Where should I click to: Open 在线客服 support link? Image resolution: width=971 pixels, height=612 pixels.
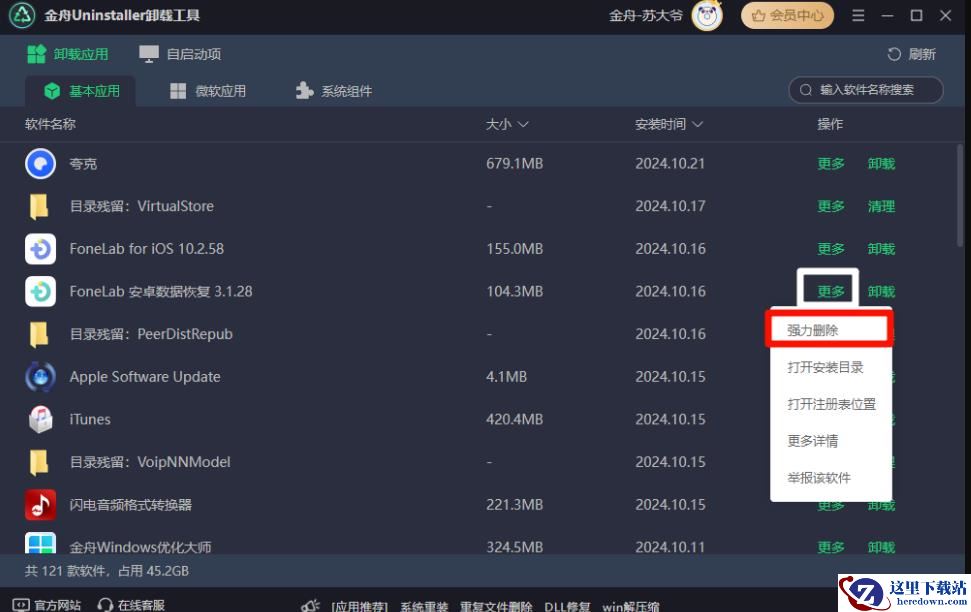pyautogui.click(x=141, y=605)
